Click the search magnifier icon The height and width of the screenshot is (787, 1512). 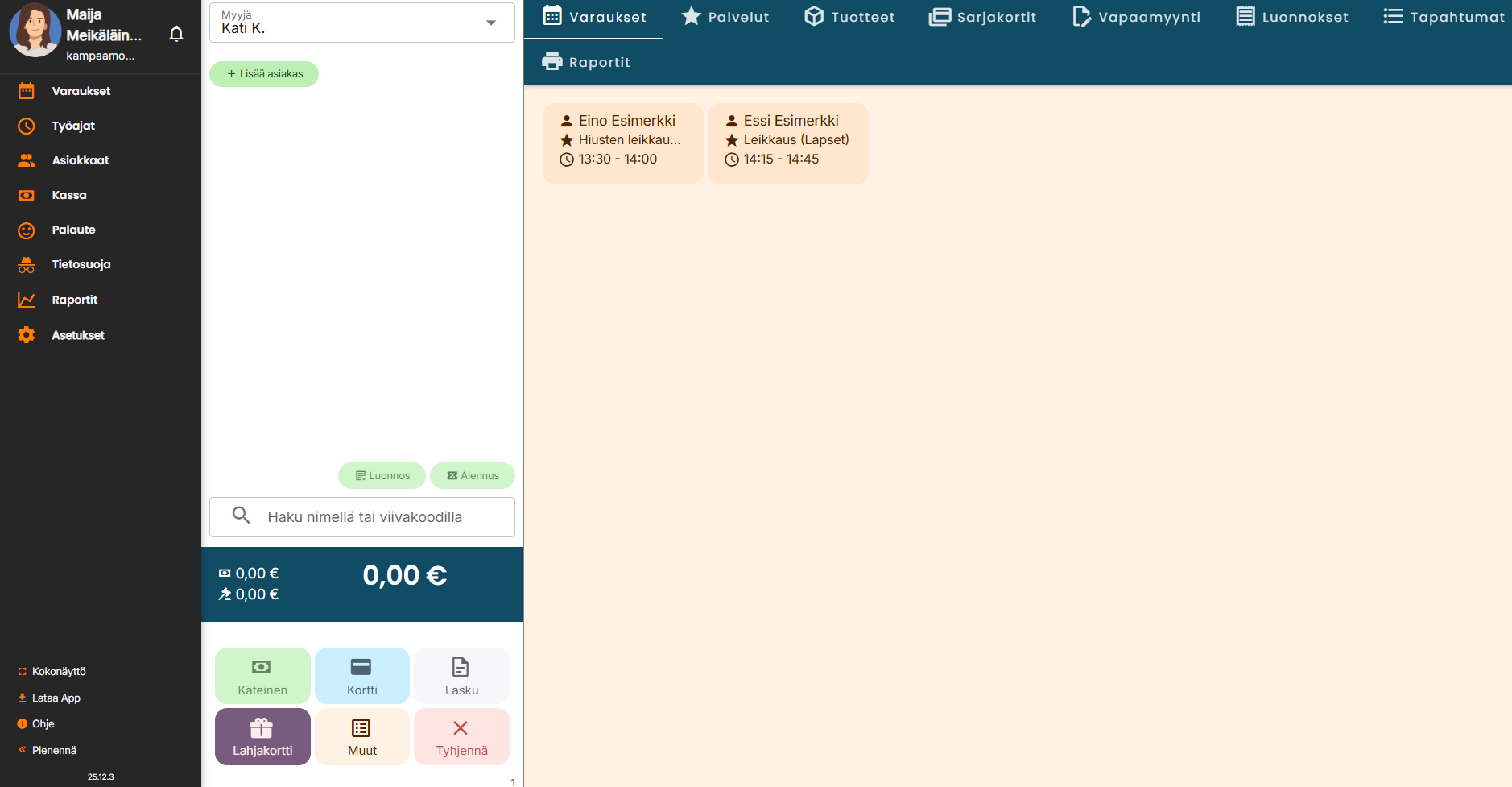tap(241, 516)
